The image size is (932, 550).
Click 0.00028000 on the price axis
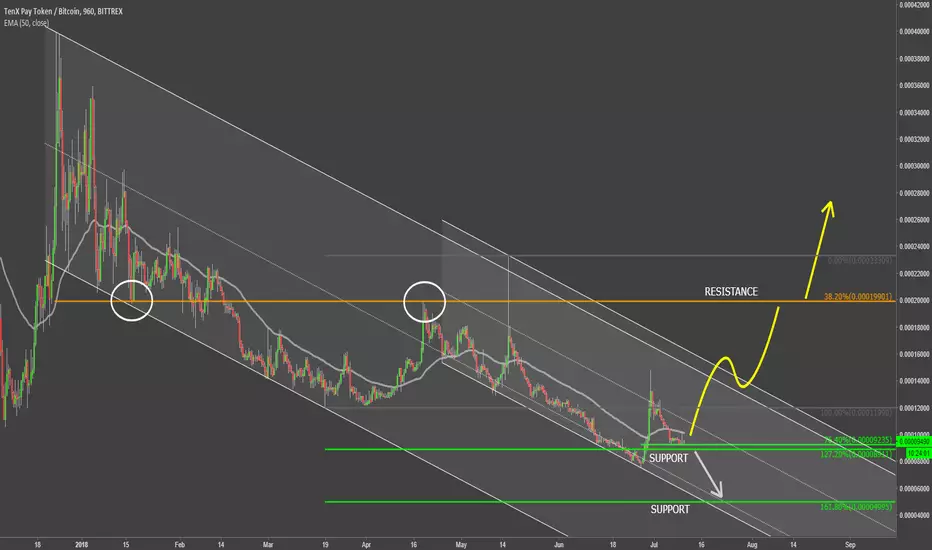[x=914, y=193]
